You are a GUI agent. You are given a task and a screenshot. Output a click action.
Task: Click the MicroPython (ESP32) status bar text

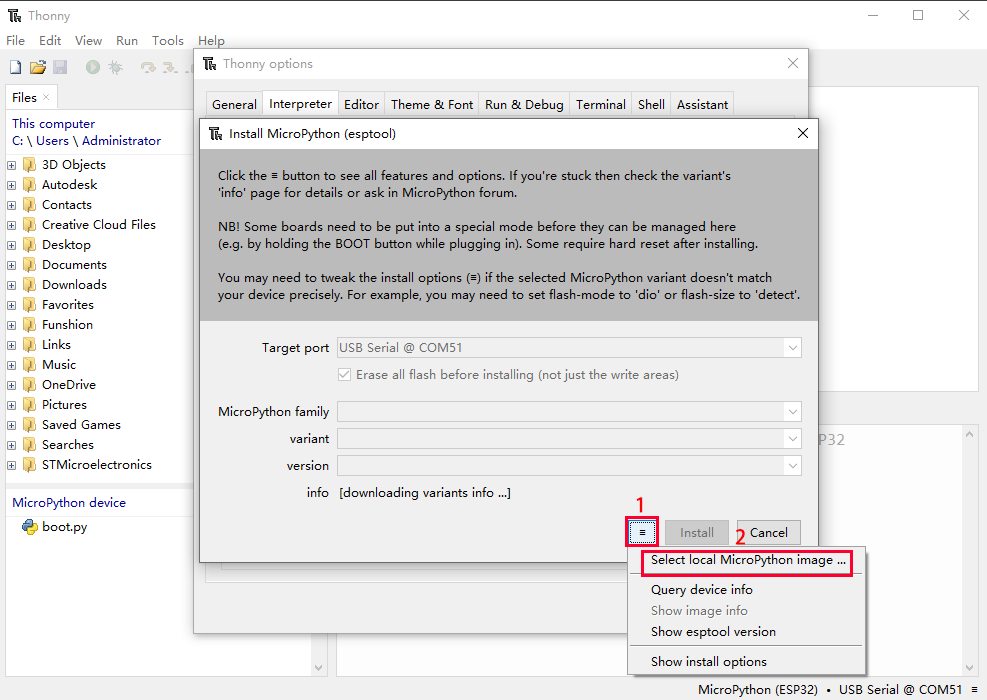tap(758, 689)
